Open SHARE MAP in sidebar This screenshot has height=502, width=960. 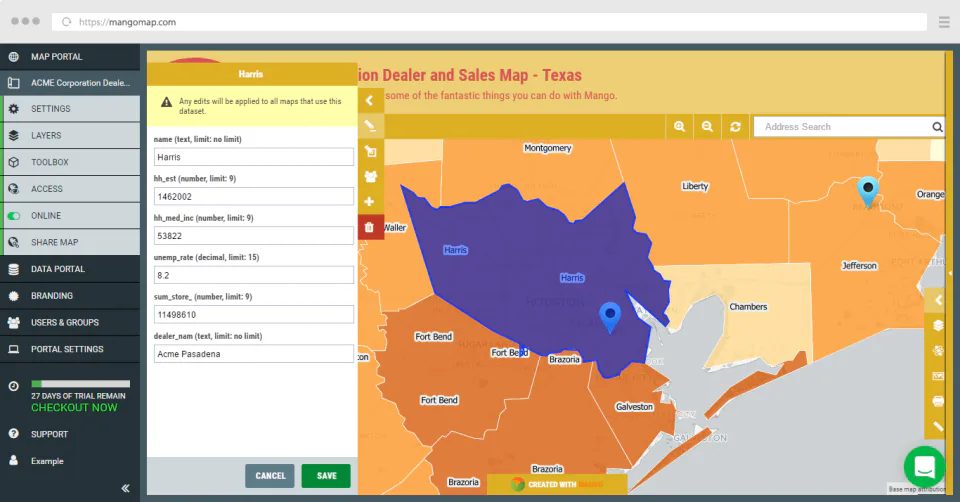[70, 242]
